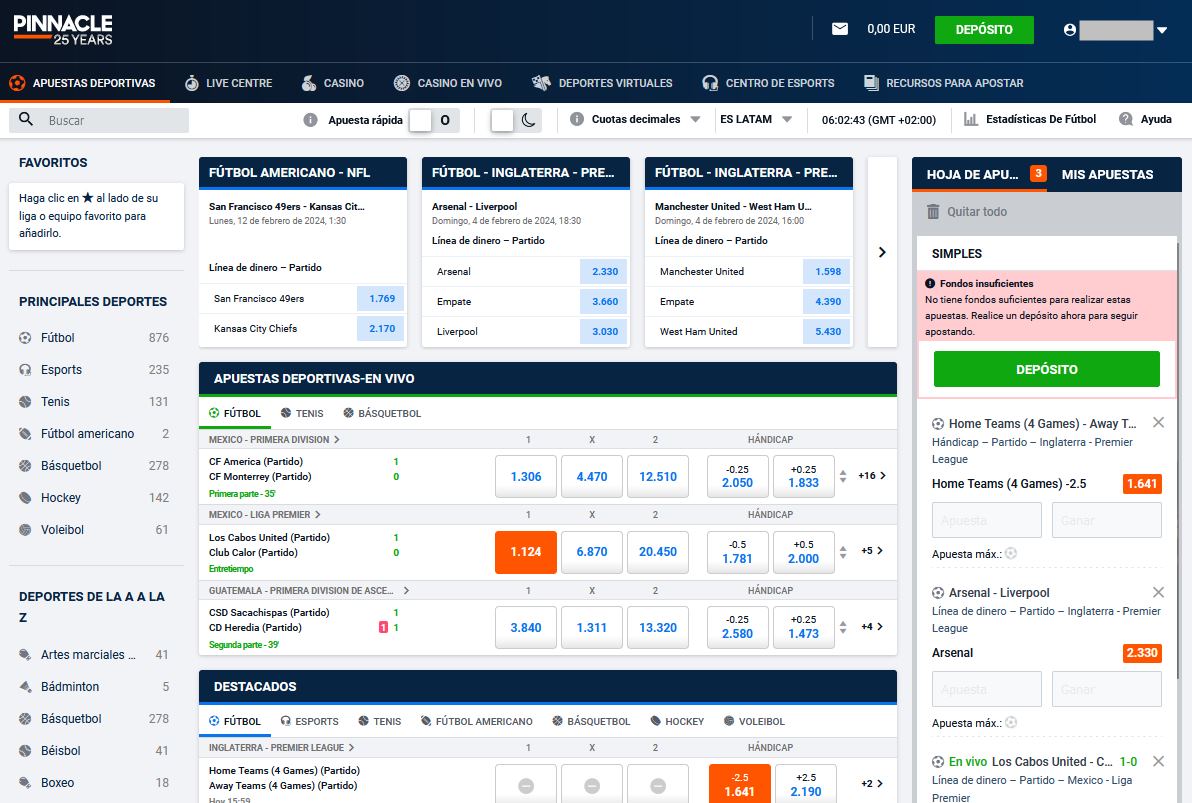Screen dimensions: 1192x803
Task: Click the Buscar search field
Action: [x=99, y=120]
